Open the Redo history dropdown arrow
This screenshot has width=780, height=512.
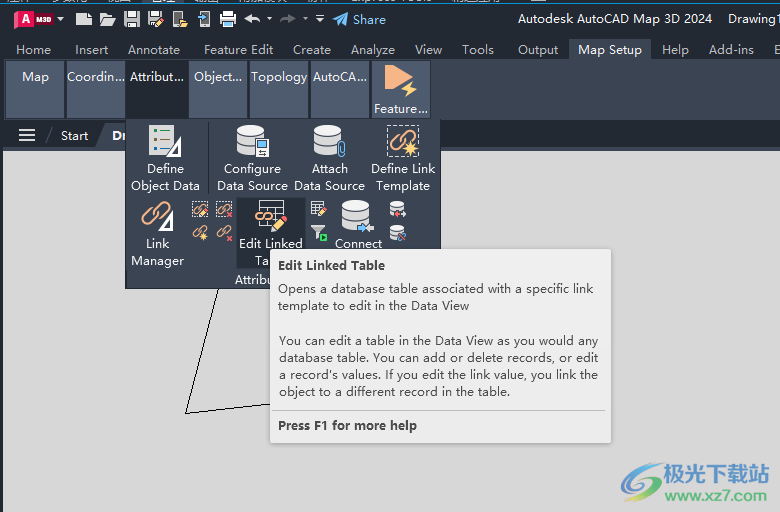305,19
